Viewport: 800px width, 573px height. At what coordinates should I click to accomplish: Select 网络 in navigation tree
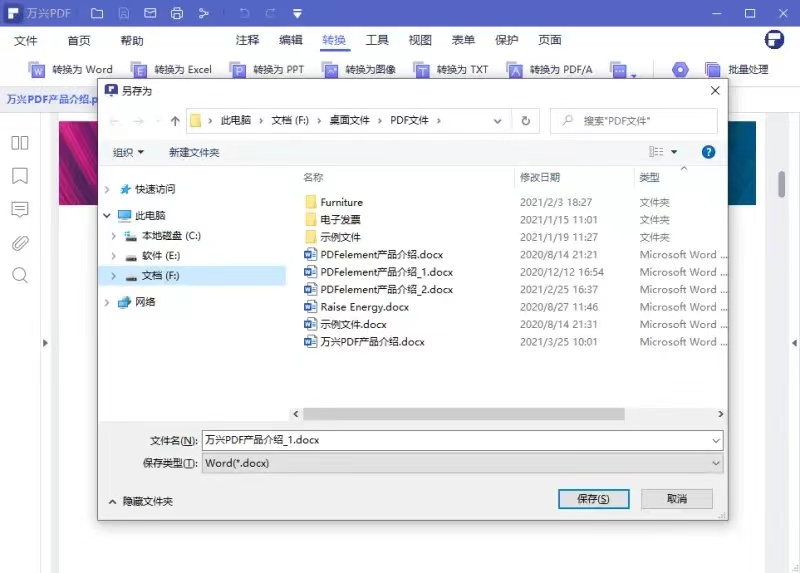tap(145, 302)
